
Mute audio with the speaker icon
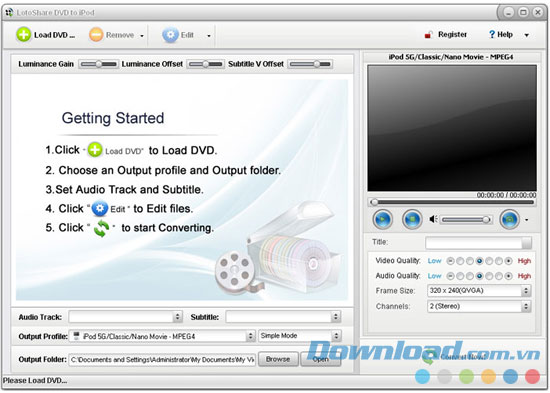click(434, 219)
